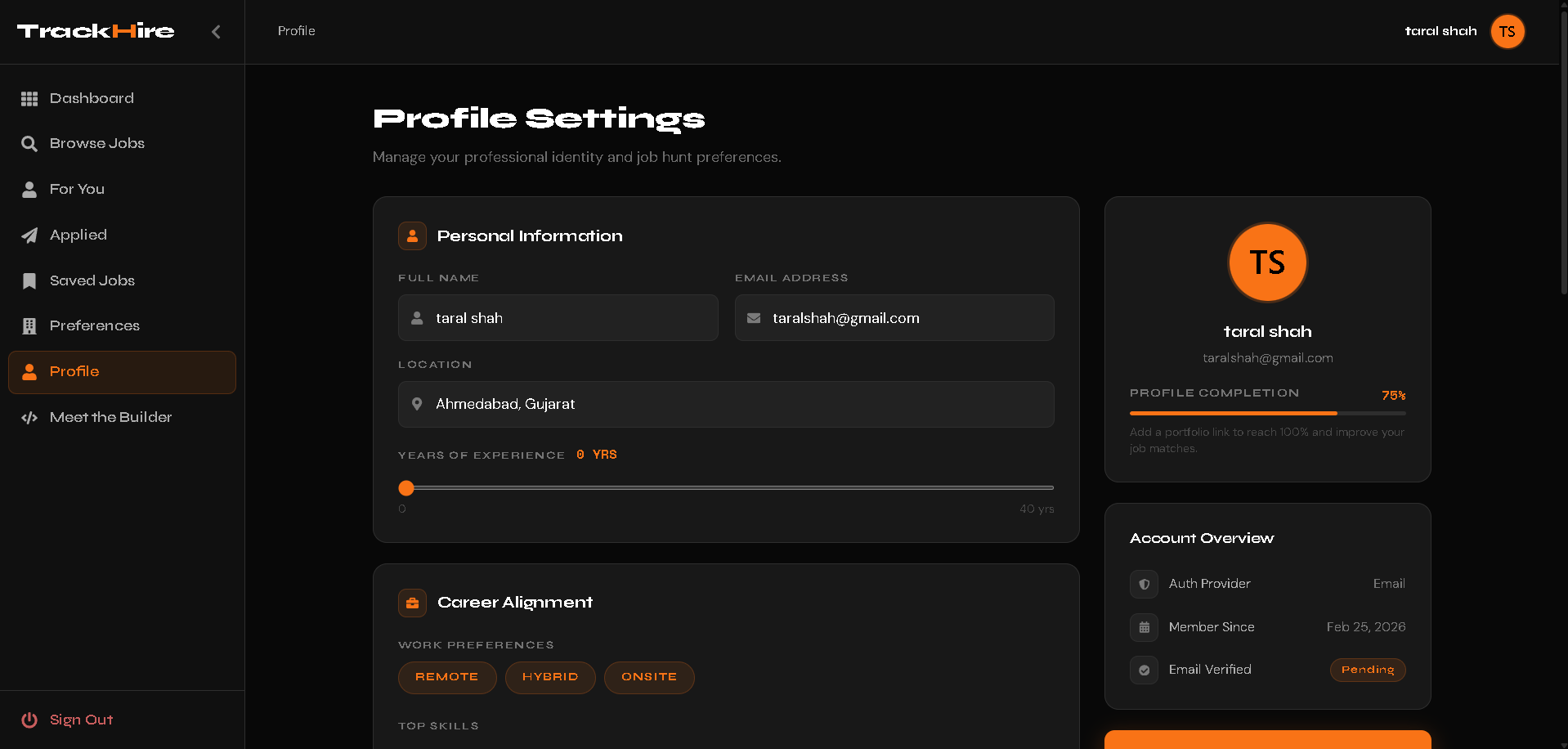
Task: Click the Preferences building icon
Action: [x=29, y=326]
